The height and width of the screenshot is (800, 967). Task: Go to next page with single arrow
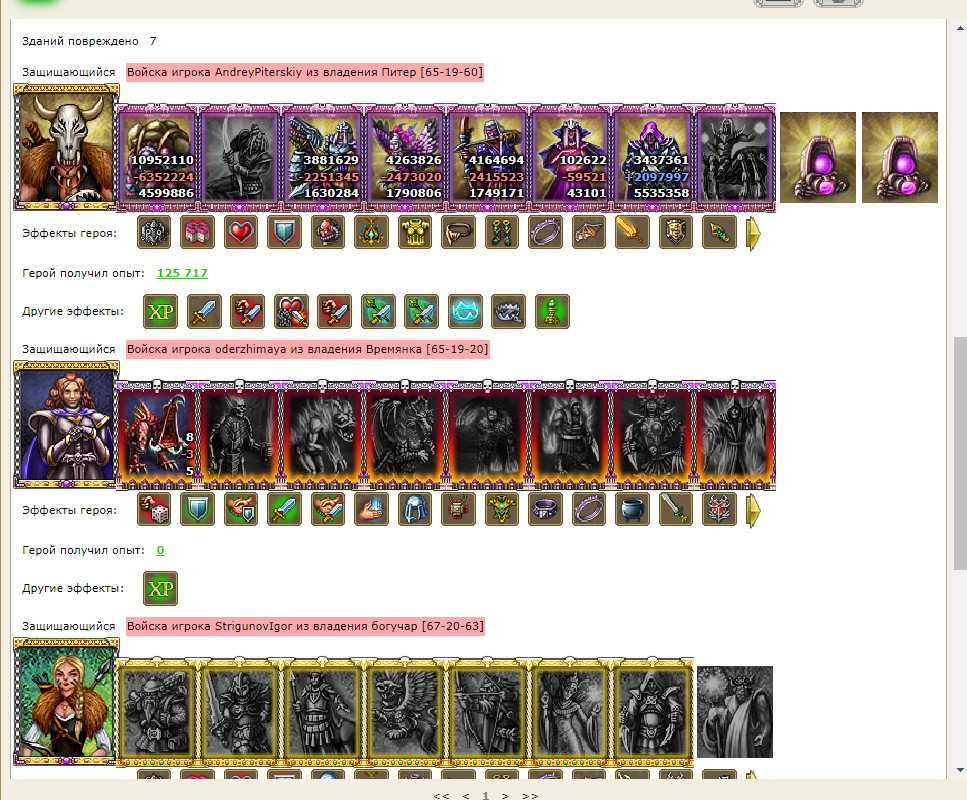(x=505, y=796)
